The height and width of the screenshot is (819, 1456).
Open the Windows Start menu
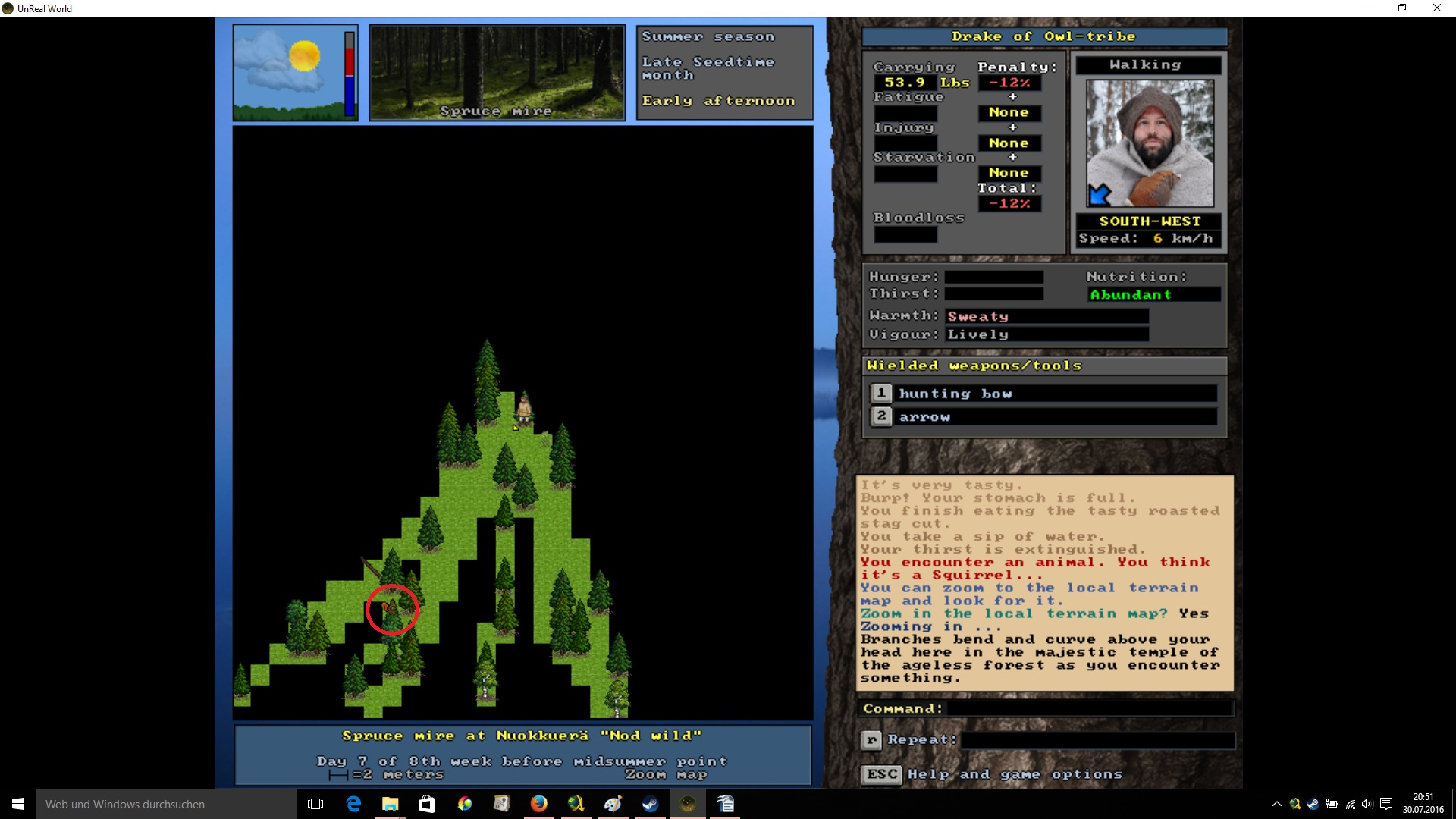[x=18, y=804]
